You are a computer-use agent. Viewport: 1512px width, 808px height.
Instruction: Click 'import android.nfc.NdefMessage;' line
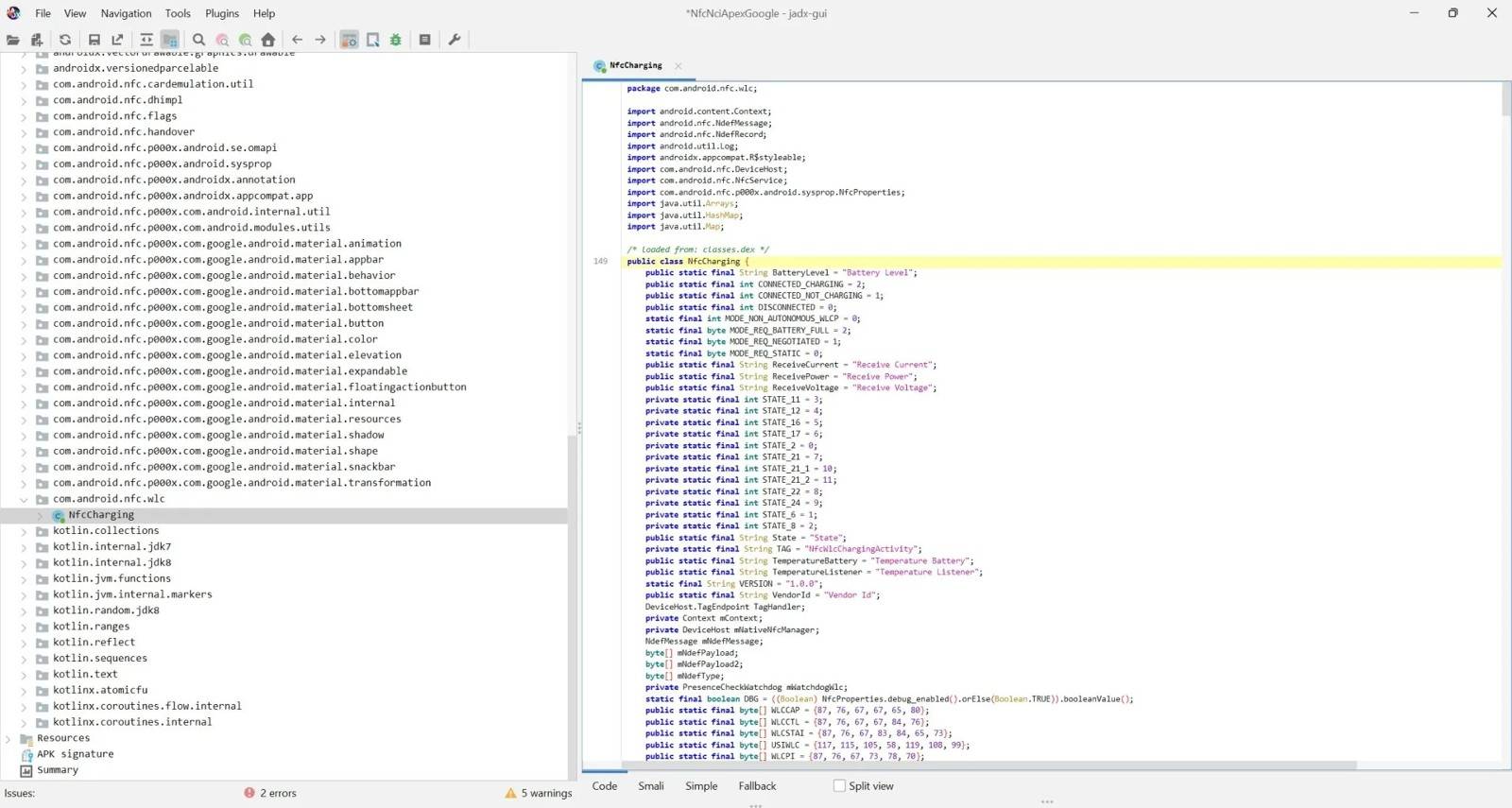click(x=699, y=123)
